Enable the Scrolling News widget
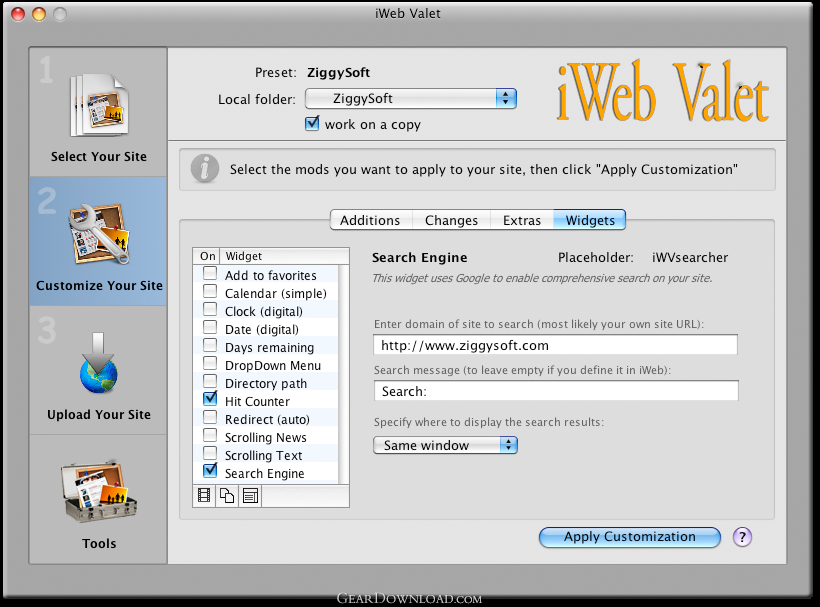Screen dimensions: 820x607 (x=210, y=435)
